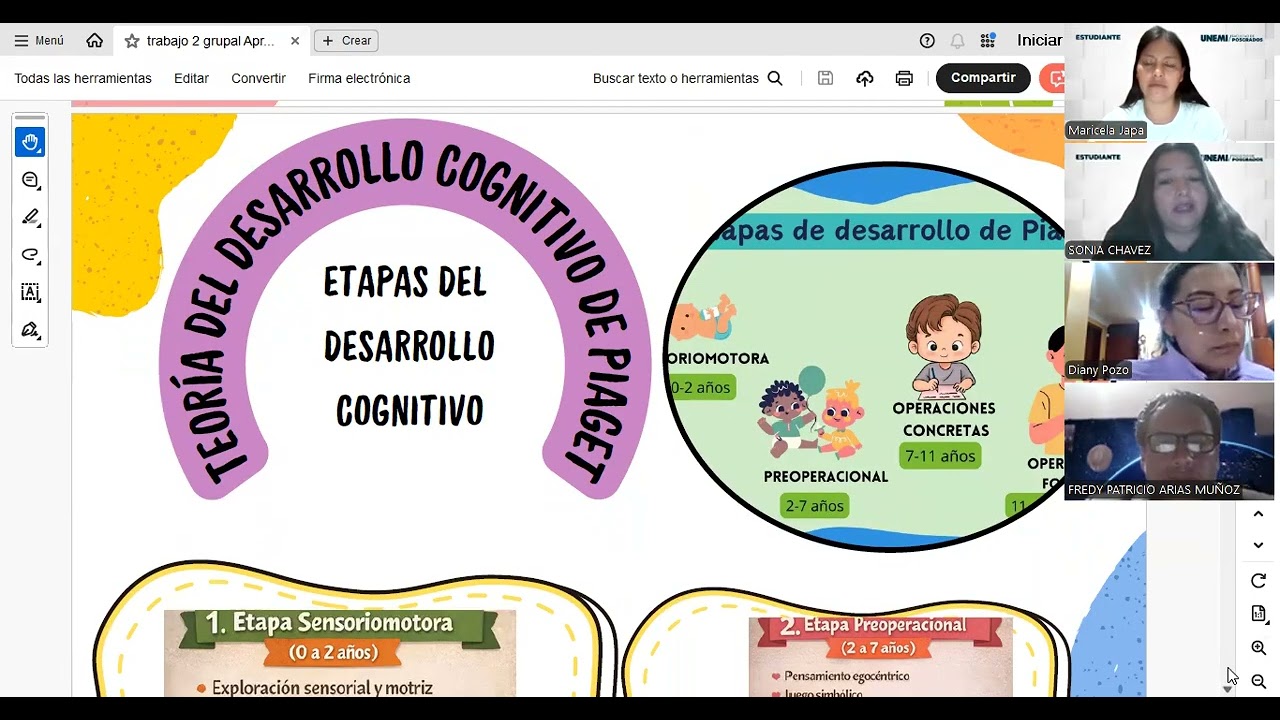The height and width of the screenshot is (720, 1280).
Task: Click the 'OPERACIONES' caption text
Action: 944,408
